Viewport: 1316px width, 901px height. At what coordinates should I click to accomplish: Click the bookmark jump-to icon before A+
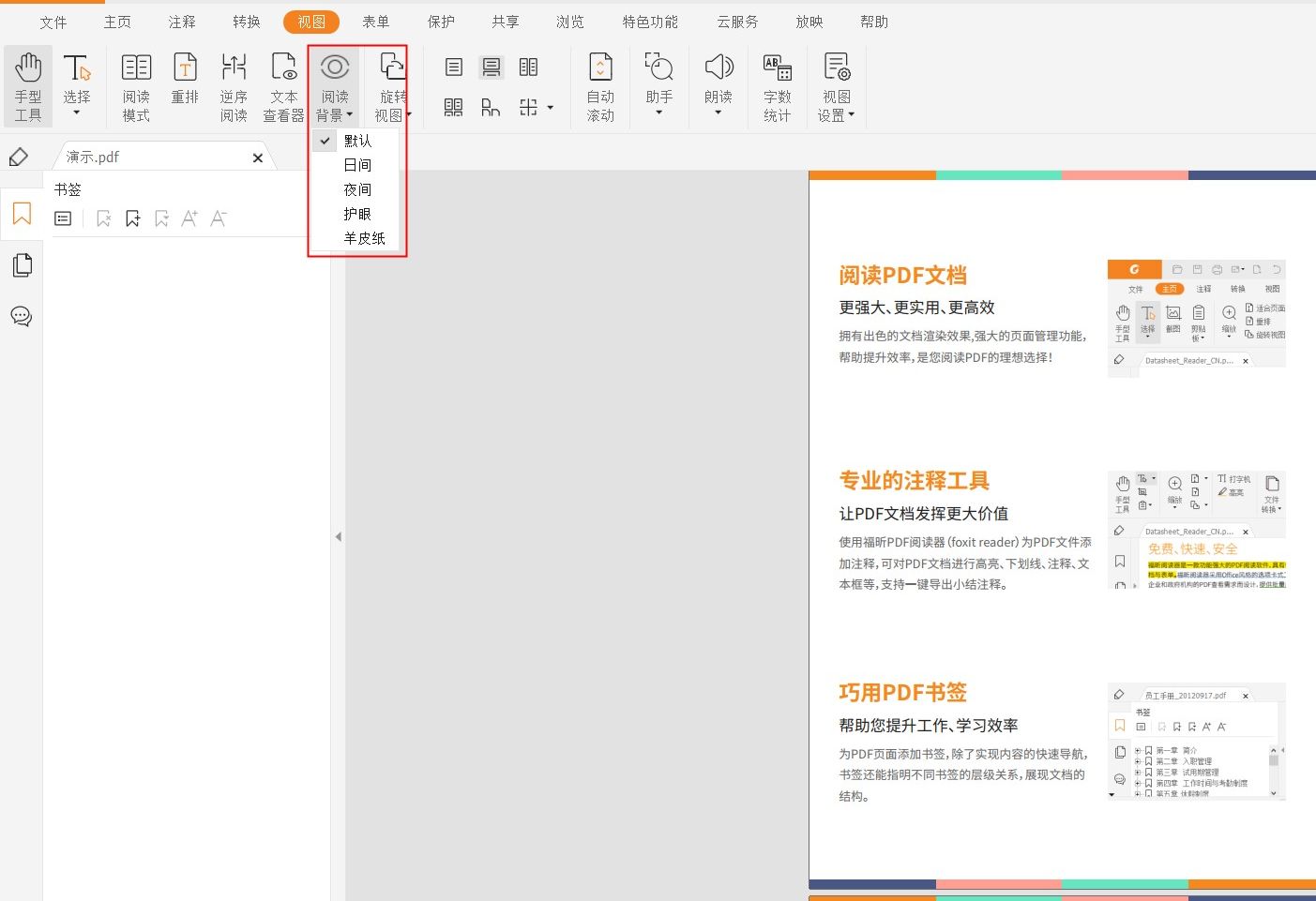tap(161, 218)
